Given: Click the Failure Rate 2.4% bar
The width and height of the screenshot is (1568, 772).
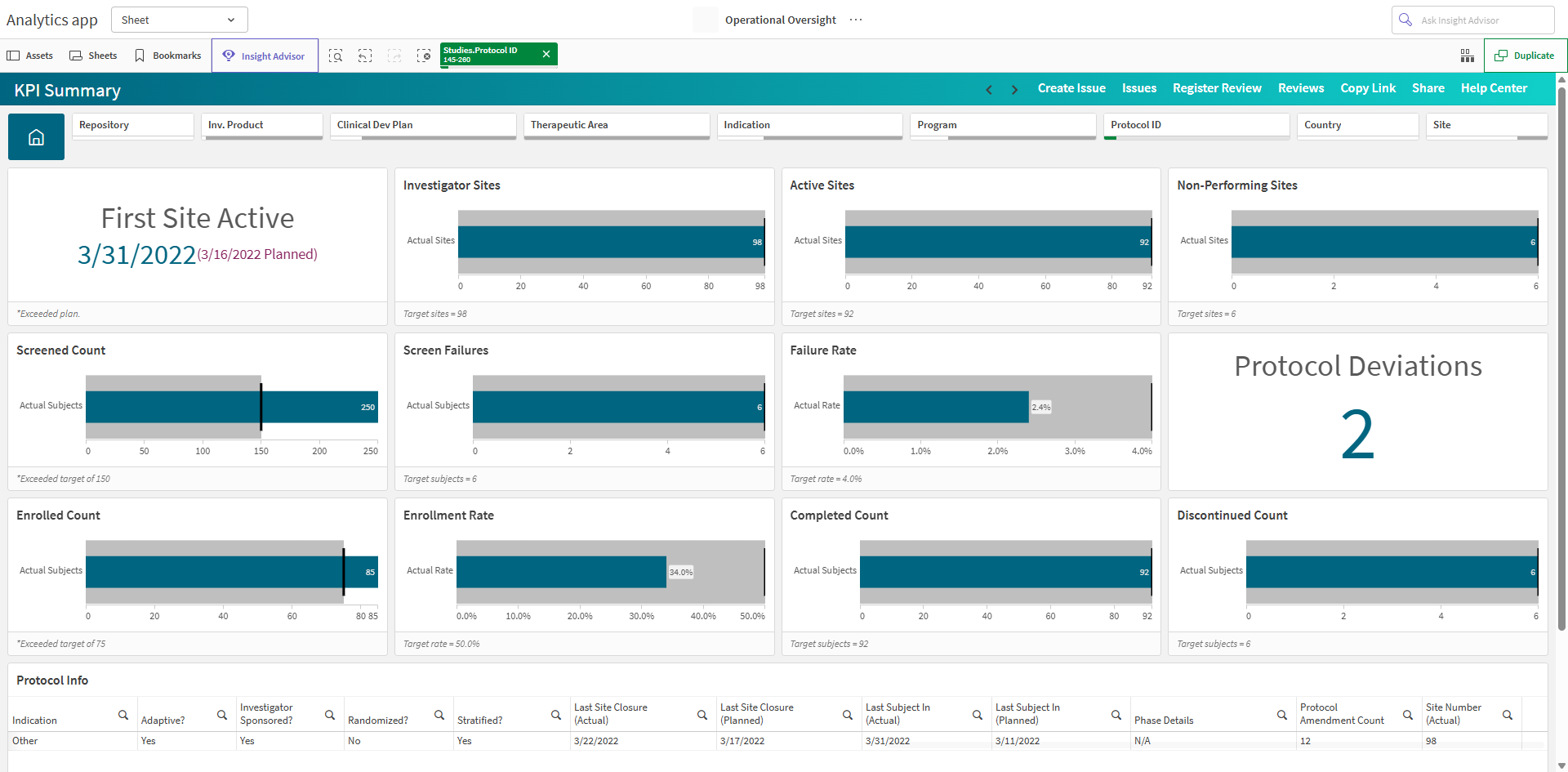Looking at the screenshot, I should tap(936, 407).
